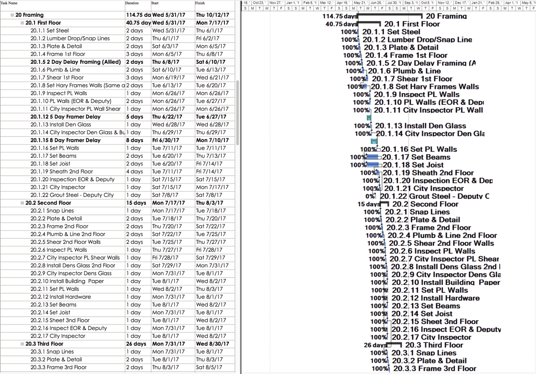The image size is (536, 374).
Task: Select task 20.1.13 Install Den Glass
Action: point(61,124)
